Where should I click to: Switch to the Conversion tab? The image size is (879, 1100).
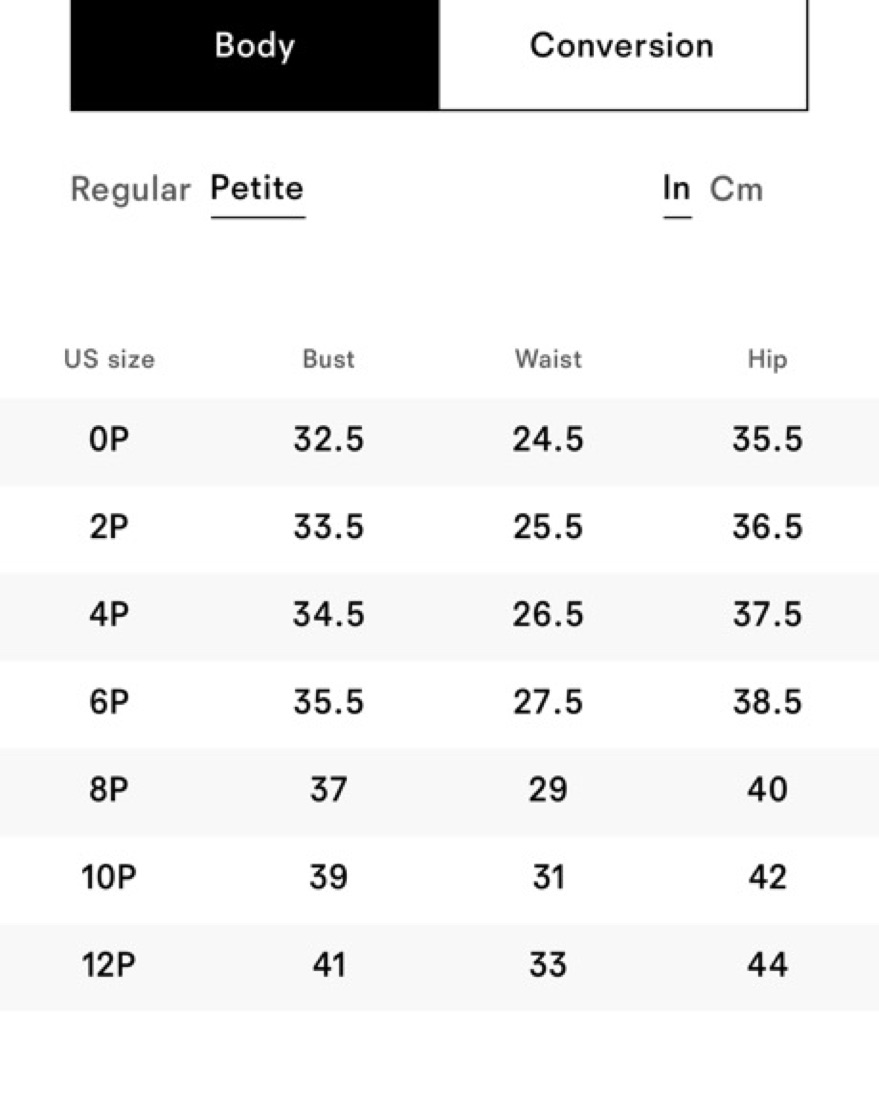pos(621,46)
